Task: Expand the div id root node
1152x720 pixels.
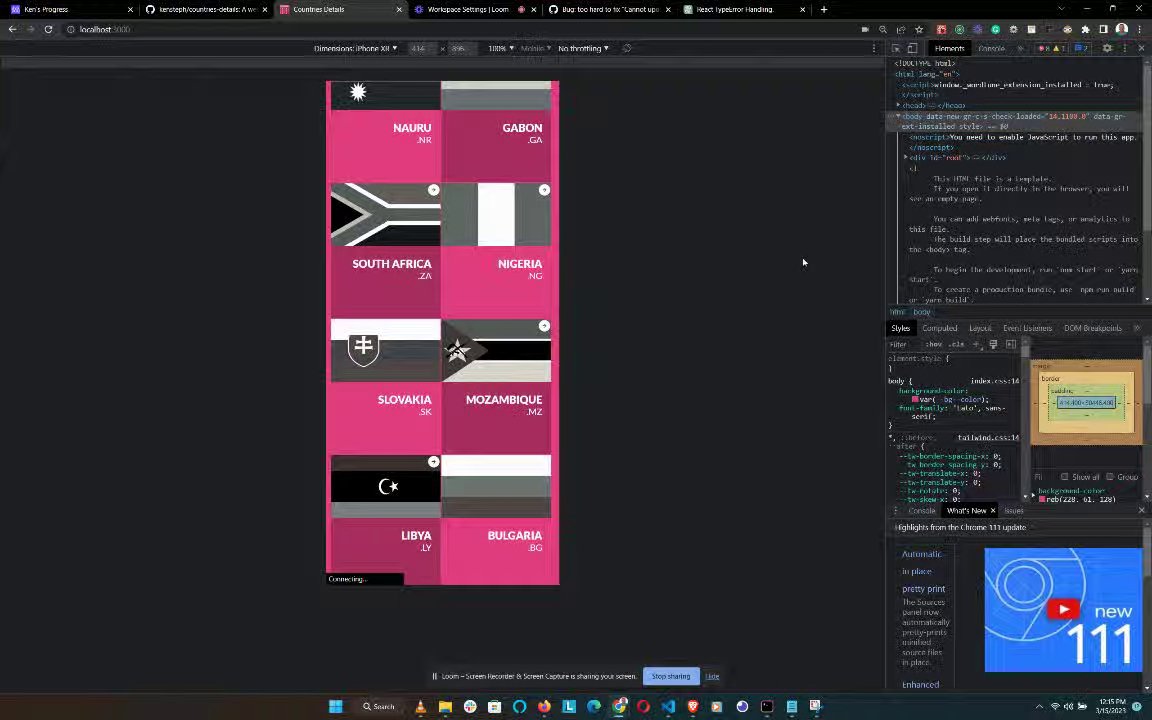Action: tap(906, 157)
